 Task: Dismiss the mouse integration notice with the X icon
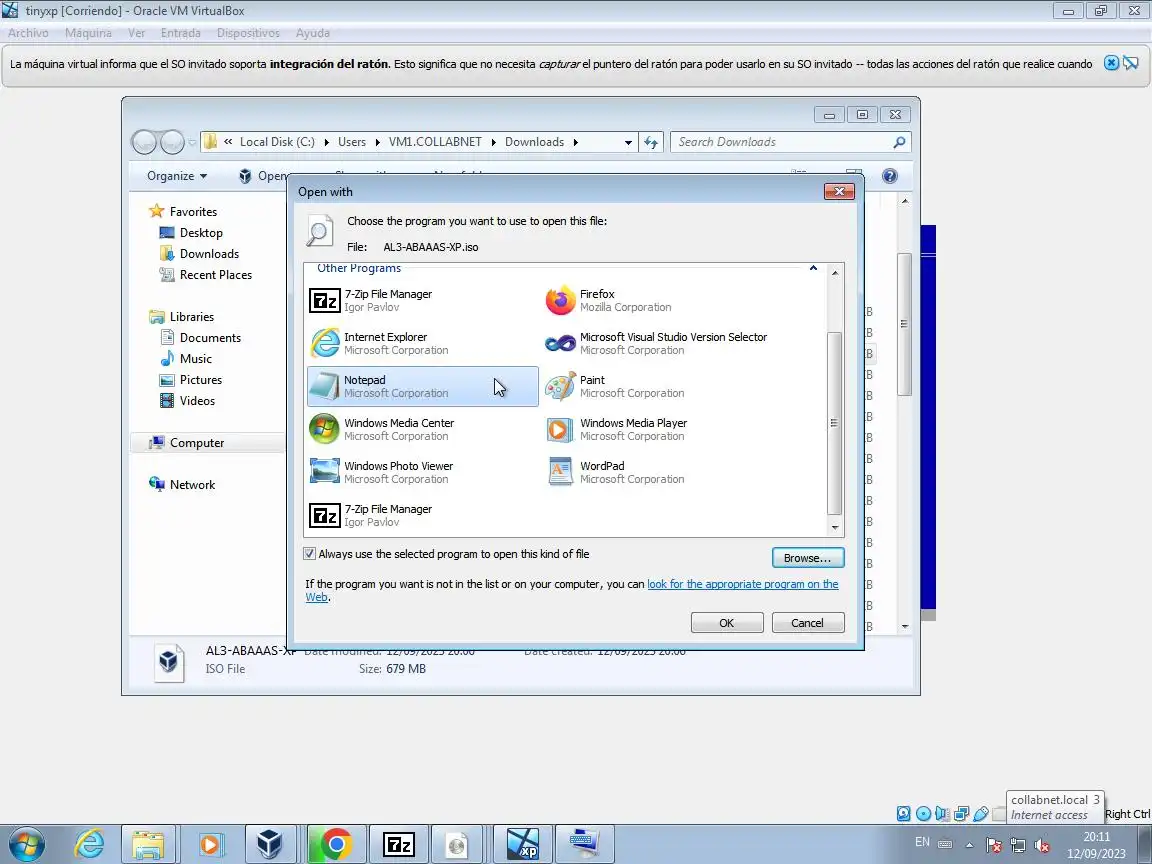(1111, 63)
